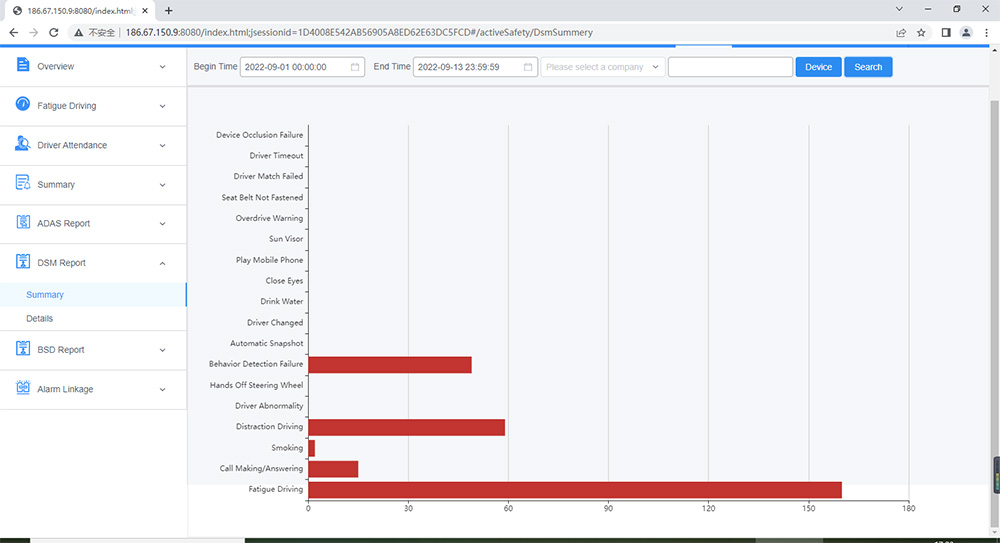This screenshot has width=1000, height=543.
Task: Click the browser back arrow
Action: (13, 33)
